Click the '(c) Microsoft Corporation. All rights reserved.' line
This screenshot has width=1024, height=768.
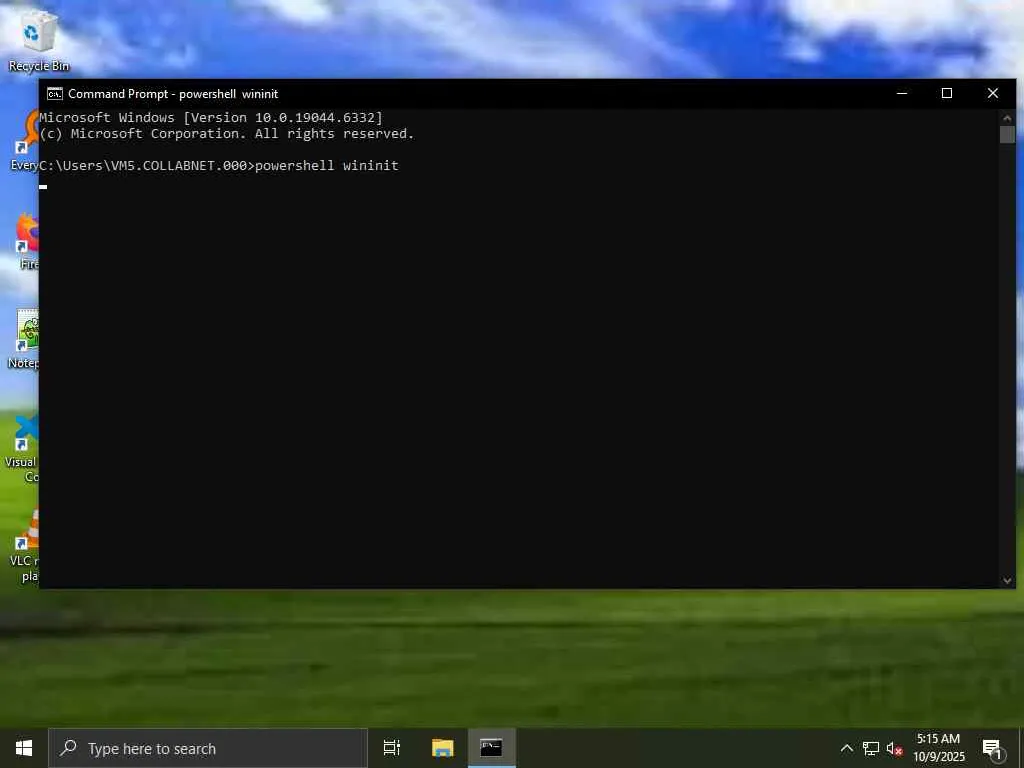click(x=227, y=134)
